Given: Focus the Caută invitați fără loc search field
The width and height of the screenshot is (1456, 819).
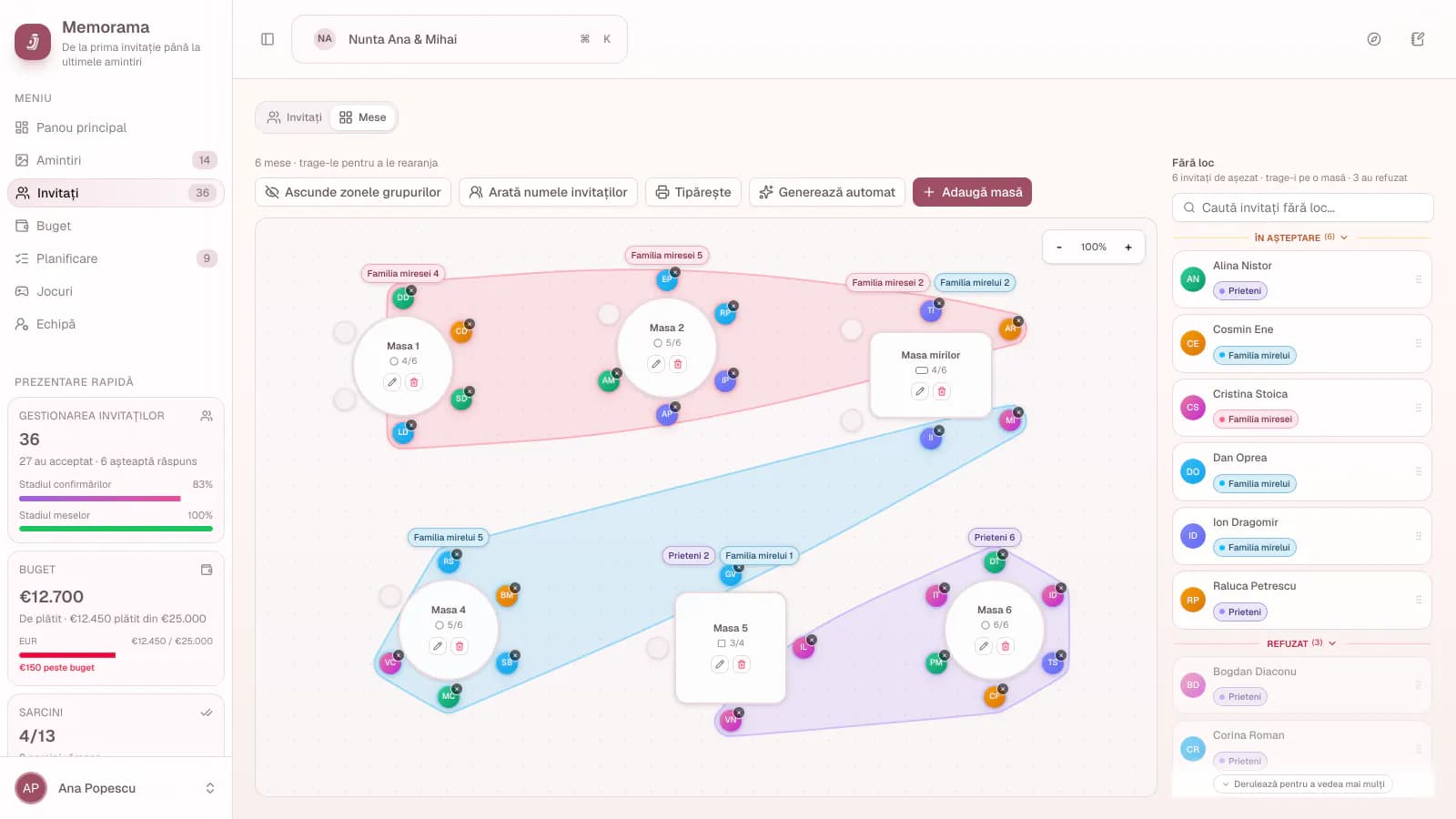Looking at the screenshot, I should tap(1302, 207).
